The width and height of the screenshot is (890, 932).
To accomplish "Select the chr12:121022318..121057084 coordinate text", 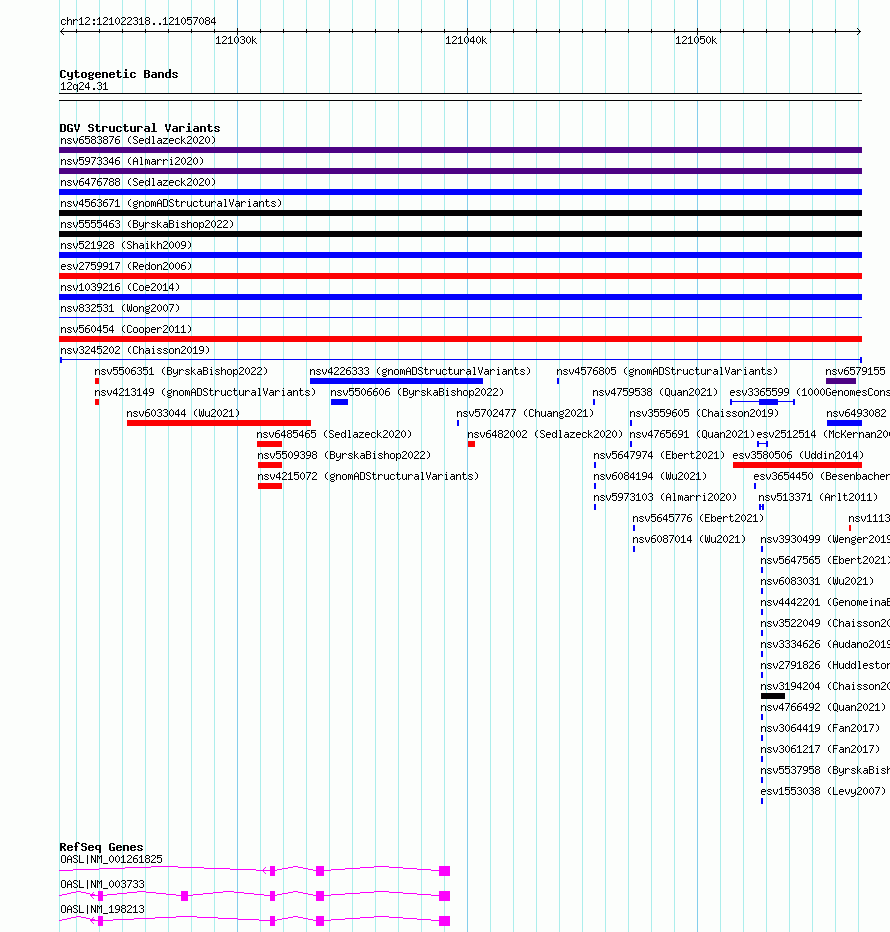I will click(x=138, y=21).
